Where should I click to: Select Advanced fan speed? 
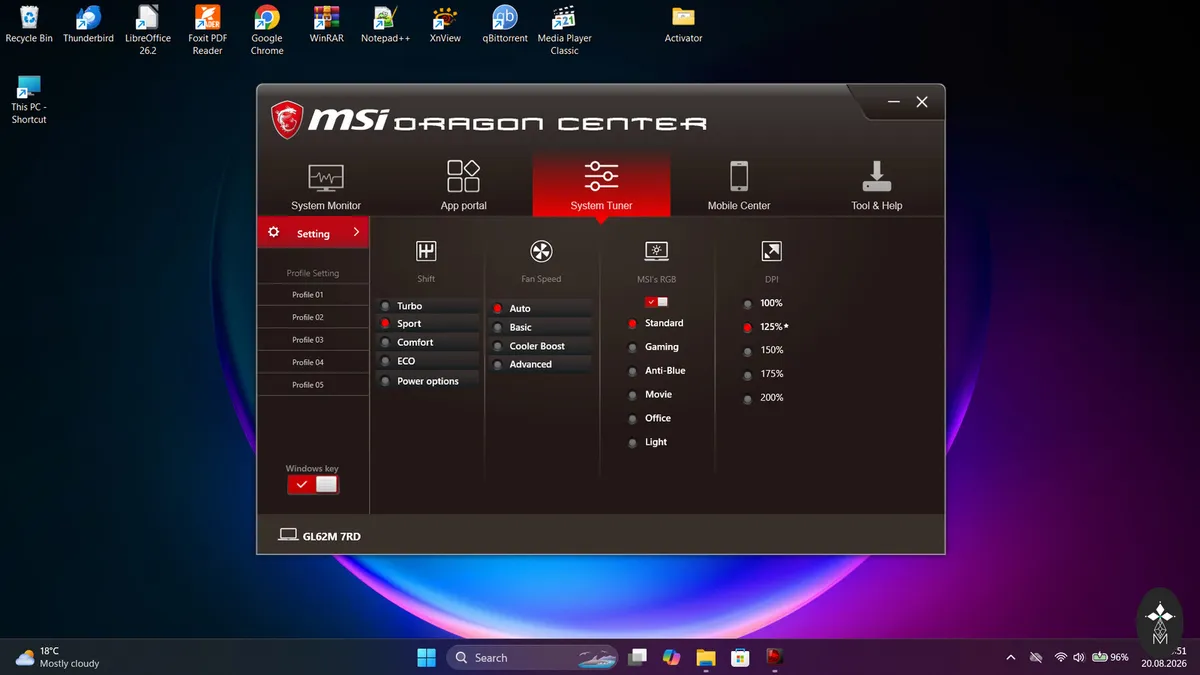[x=540, y=365]
